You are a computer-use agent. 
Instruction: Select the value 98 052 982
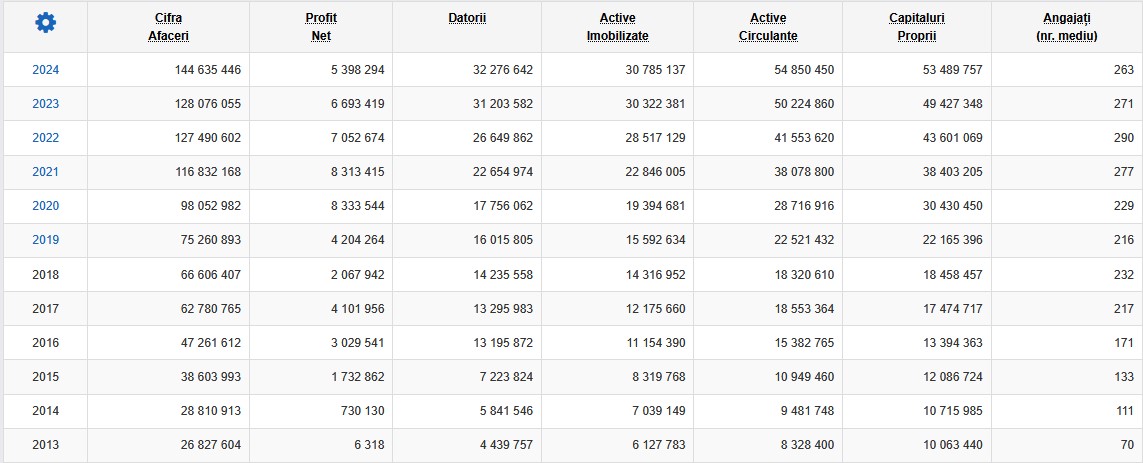coord(211,206)
